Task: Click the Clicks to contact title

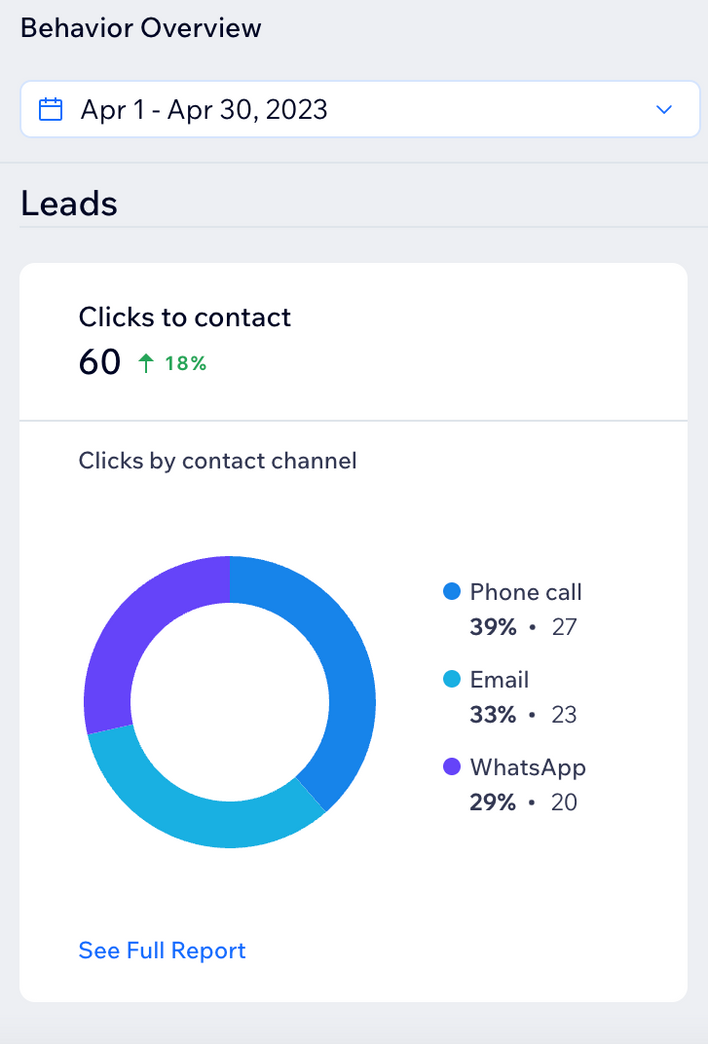Action: click(185, 317)
